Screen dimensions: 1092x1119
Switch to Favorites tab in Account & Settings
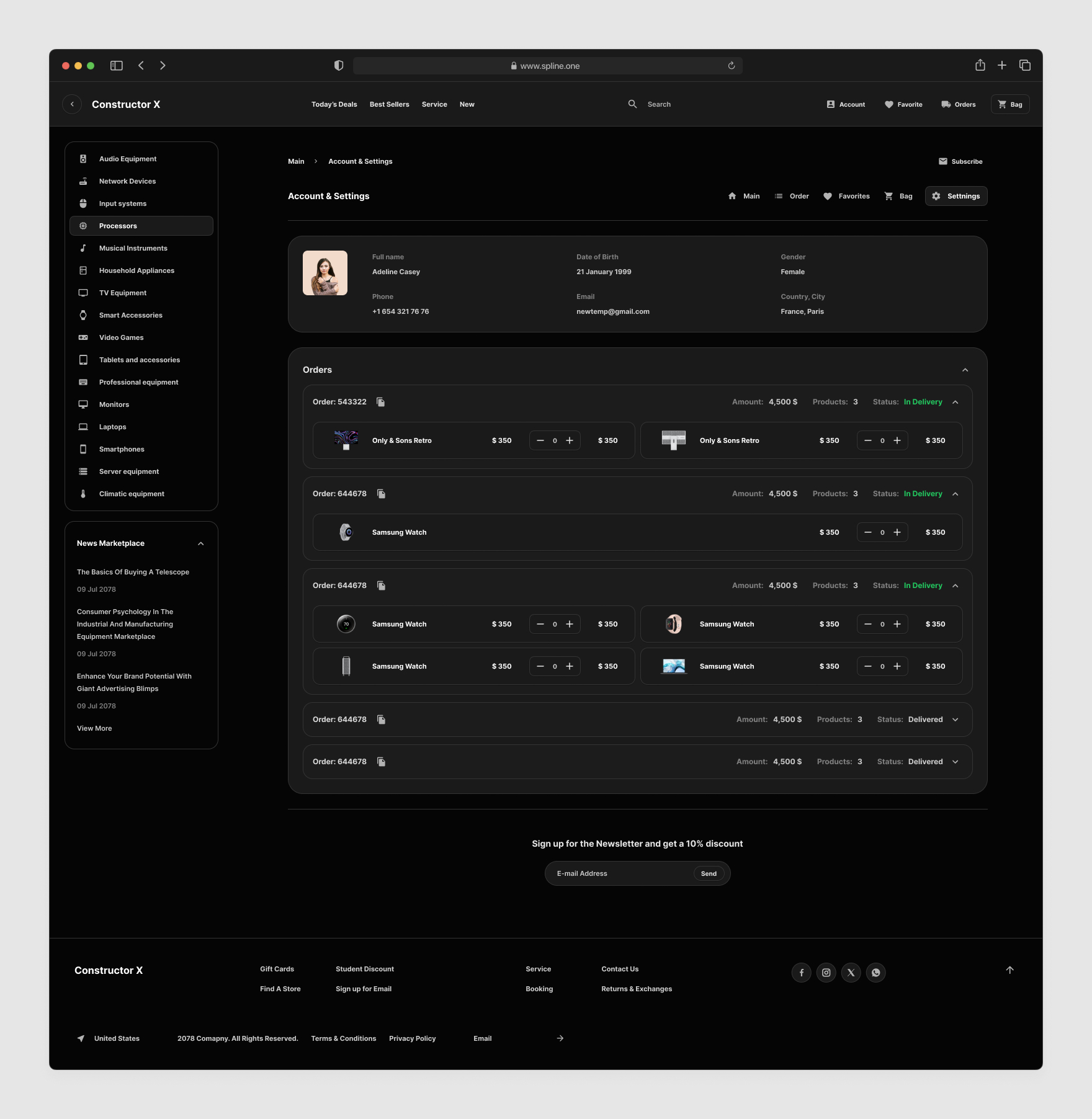(846, 196)
